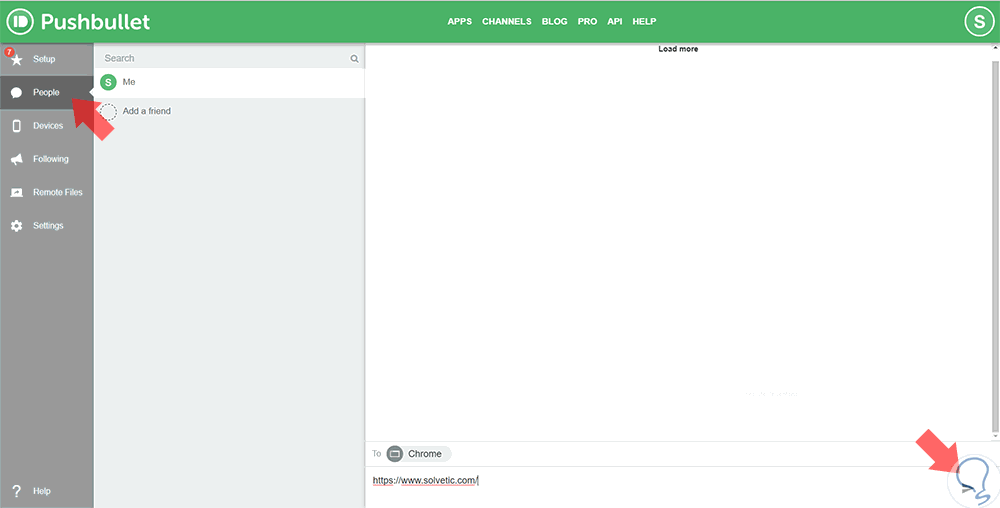Open the account avatar S in header
Screen dimensions: 1000x508
tap(978, 22)
